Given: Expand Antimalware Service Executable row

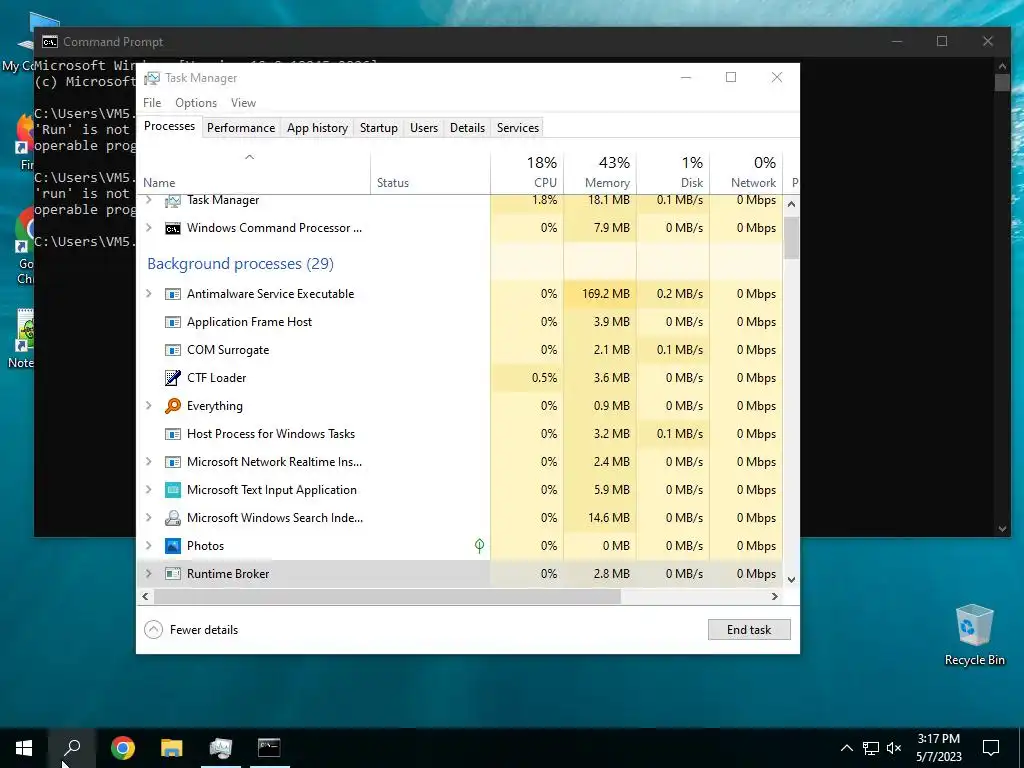Looking at the screenshot, I should 149,294.
